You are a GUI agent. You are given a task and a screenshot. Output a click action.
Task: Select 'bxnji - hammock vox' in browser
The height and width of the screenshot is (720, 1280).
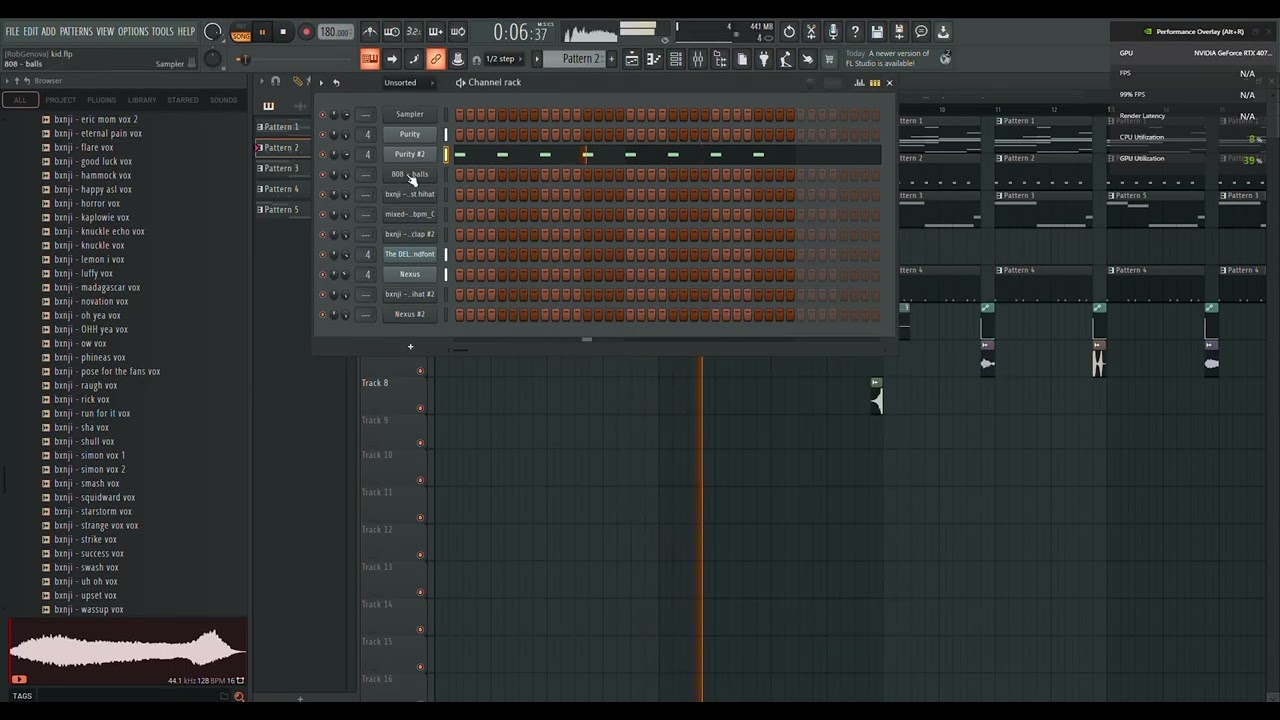(92, 175)
